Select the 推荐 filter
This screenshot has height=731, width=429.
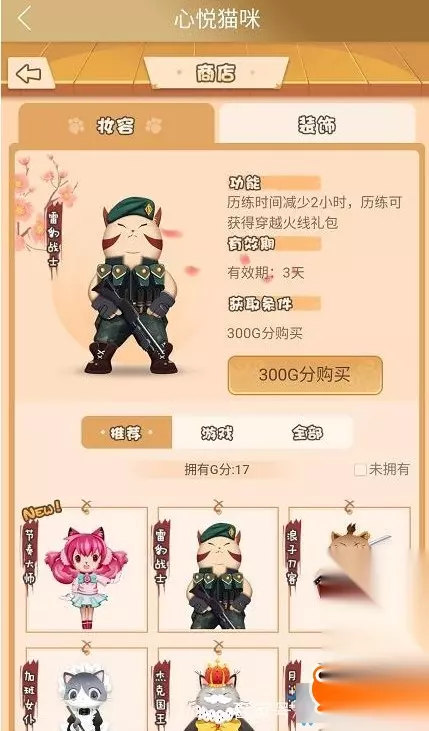(127, 433)
